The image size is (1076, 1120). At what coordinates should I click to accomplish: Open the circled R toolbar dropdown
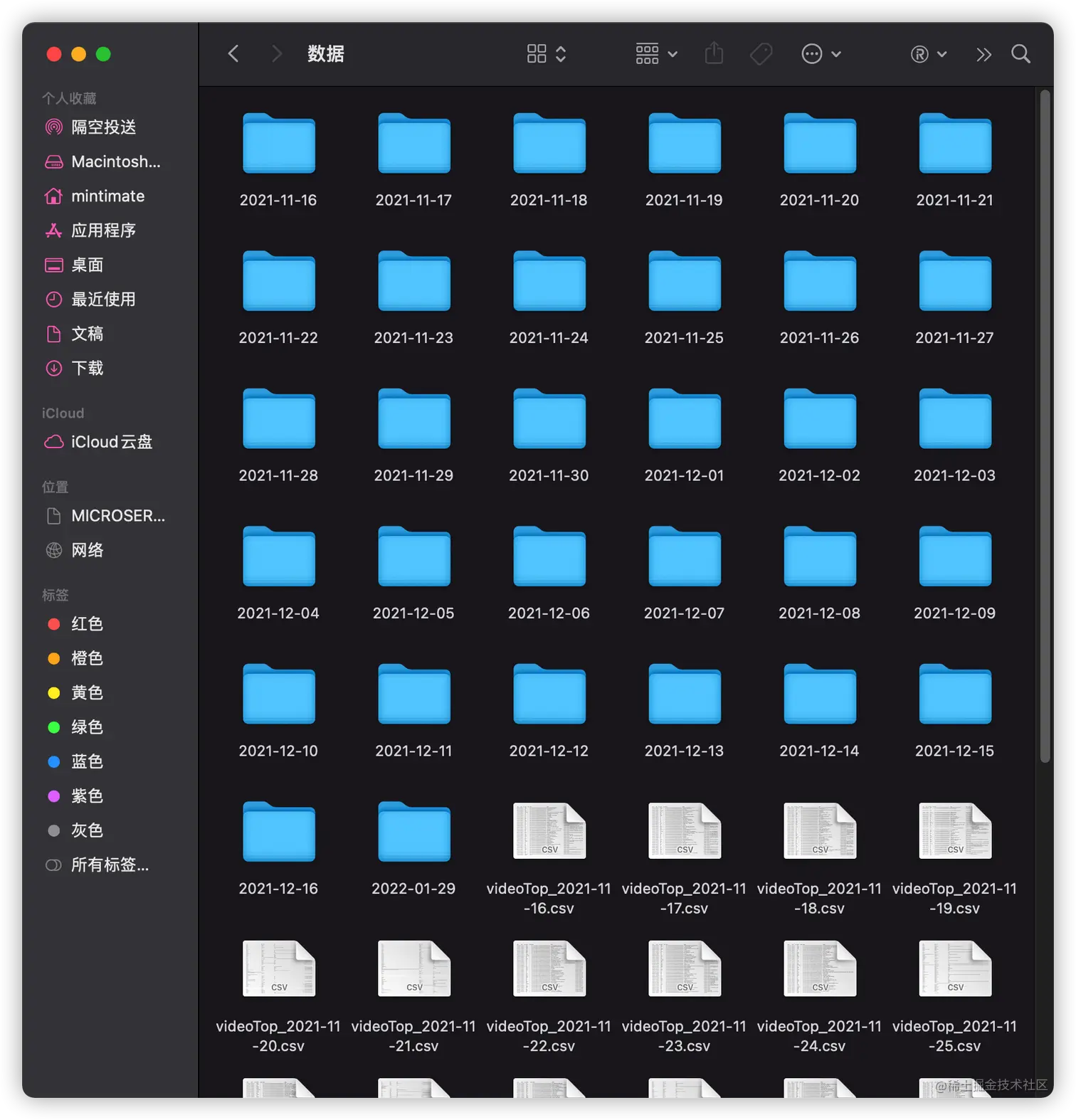(x=928, y=54)
